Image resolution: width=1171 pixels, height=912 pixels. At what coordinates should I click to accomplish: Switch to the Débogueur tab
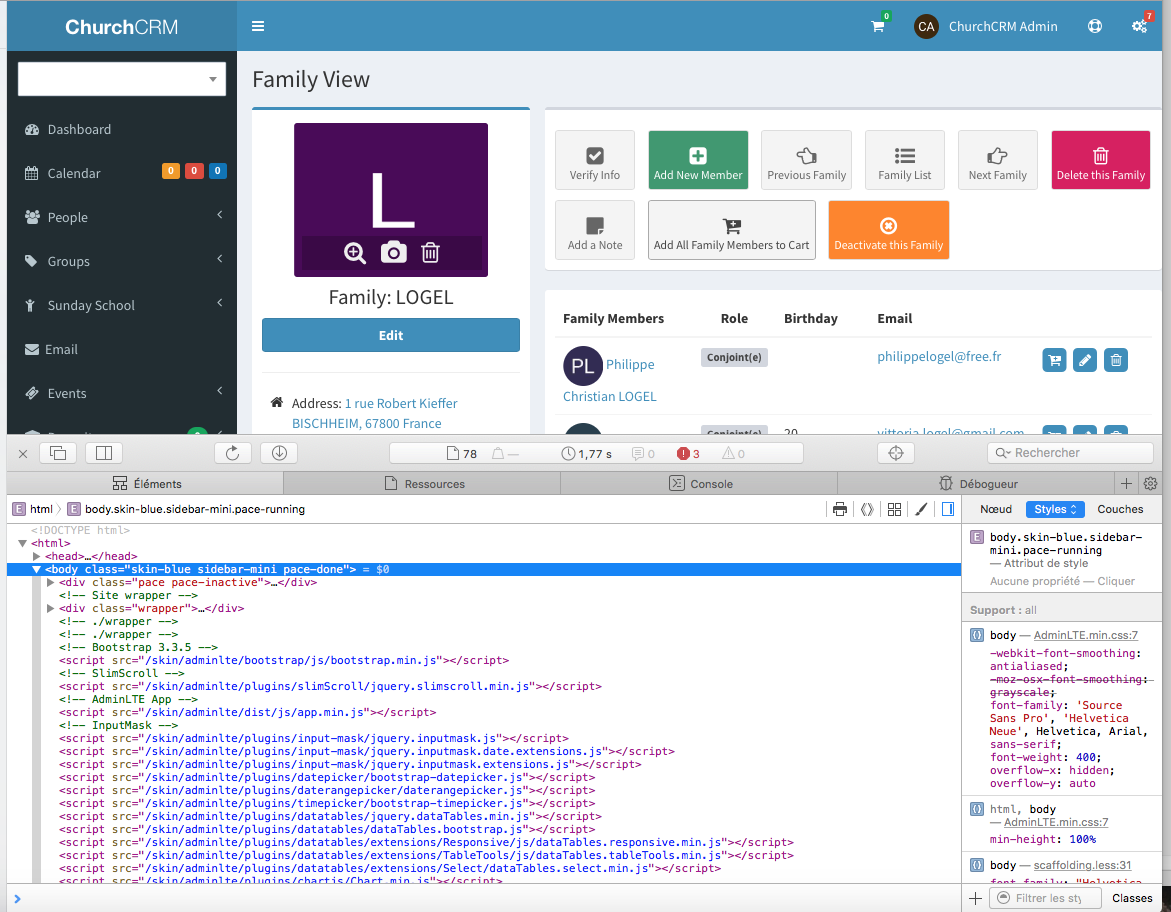[x=977, y=483]
